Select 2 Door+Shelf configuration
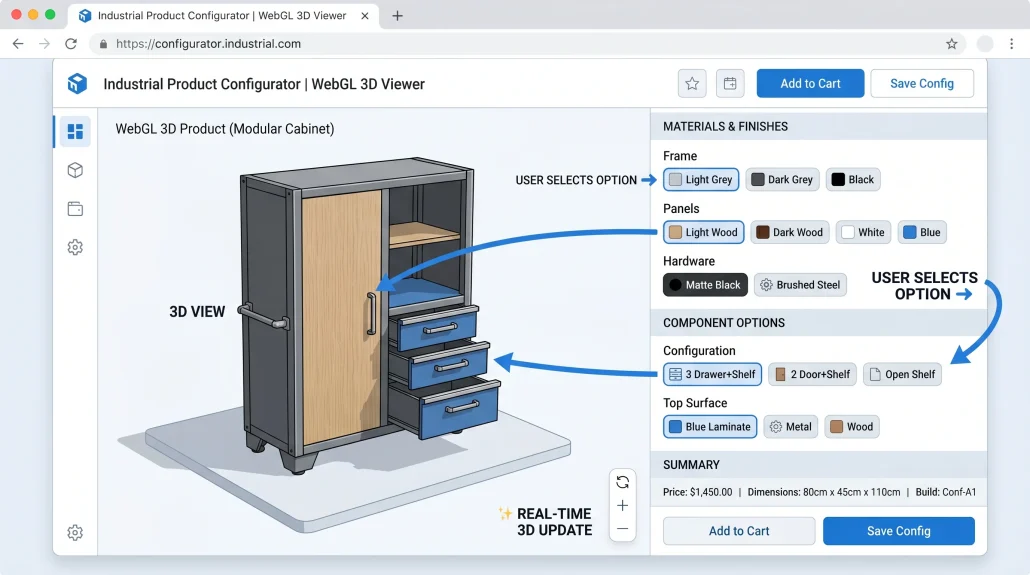This screenshot has width=1030, height=575. (x=812, y=374)
